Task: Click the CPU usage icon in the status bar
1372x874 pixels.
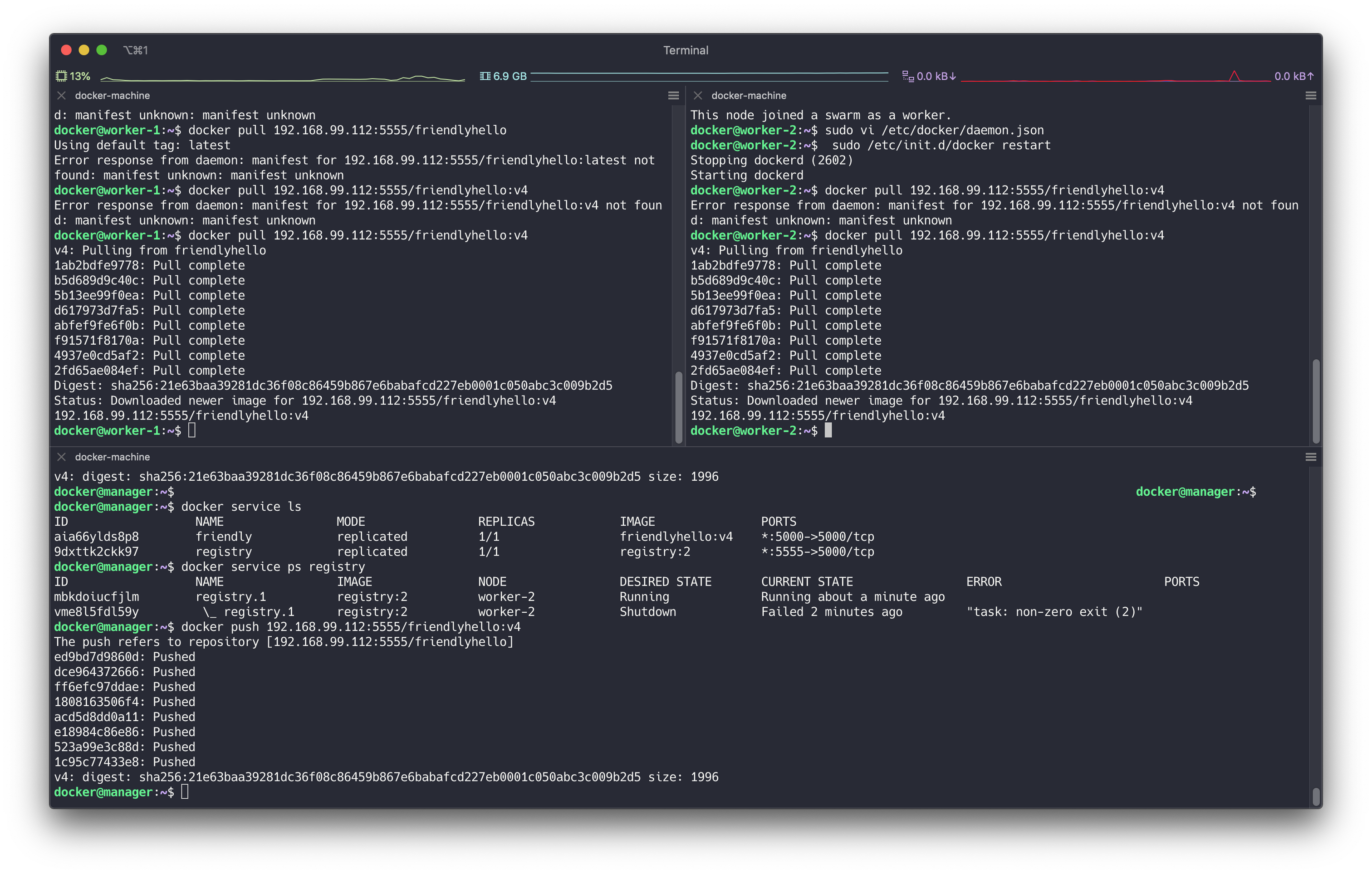Action: point(61,75)
